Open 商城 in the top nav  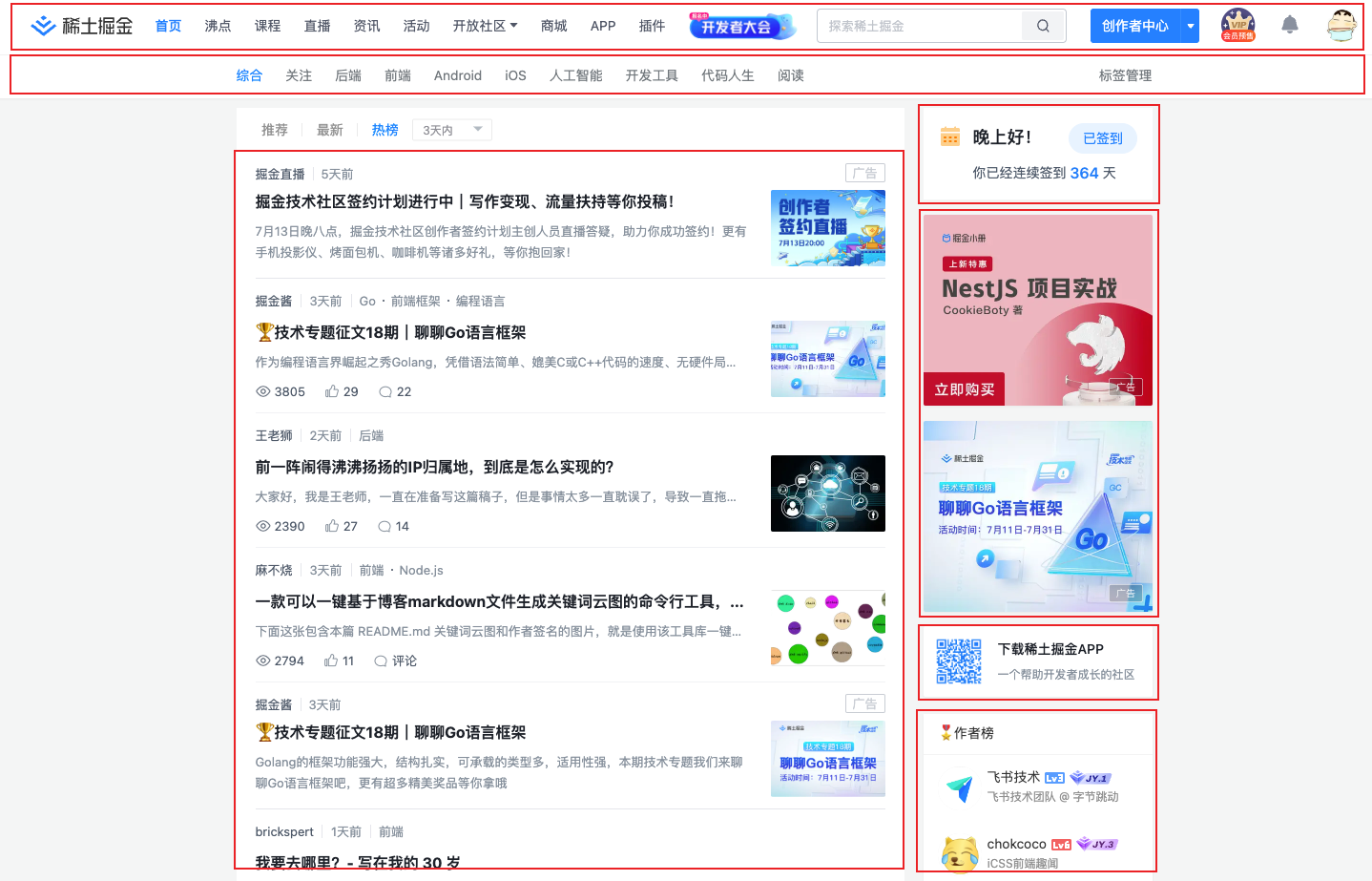tap(553, 26)
